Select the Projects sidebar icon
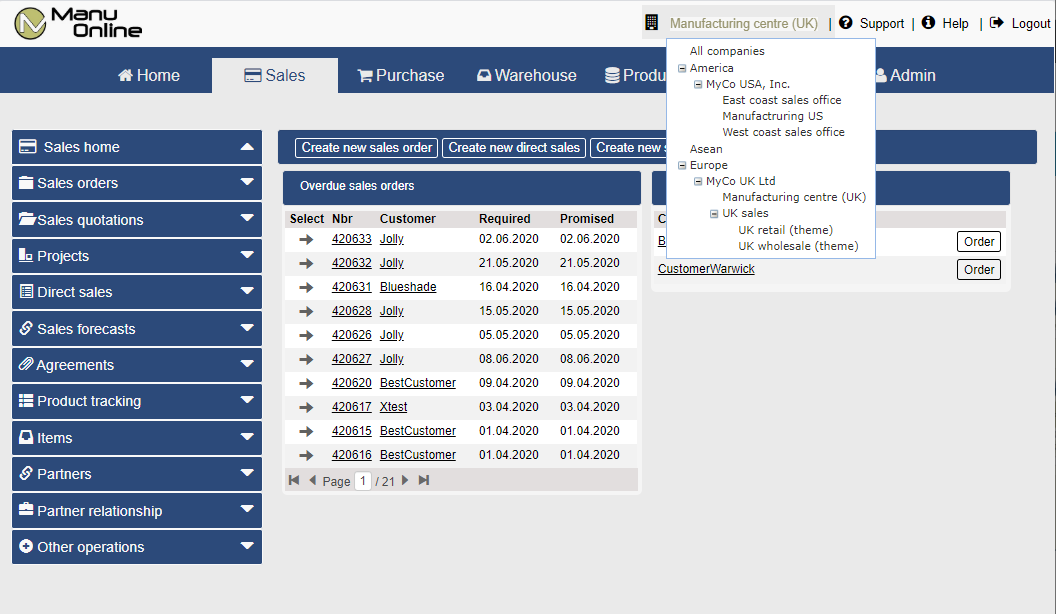1056x614 pixels. coord(27,256)
